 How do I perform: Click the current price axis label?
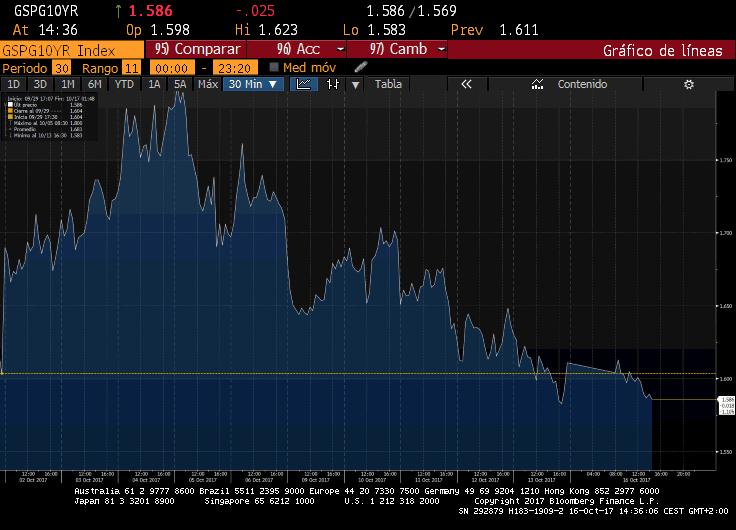(727, 406)
